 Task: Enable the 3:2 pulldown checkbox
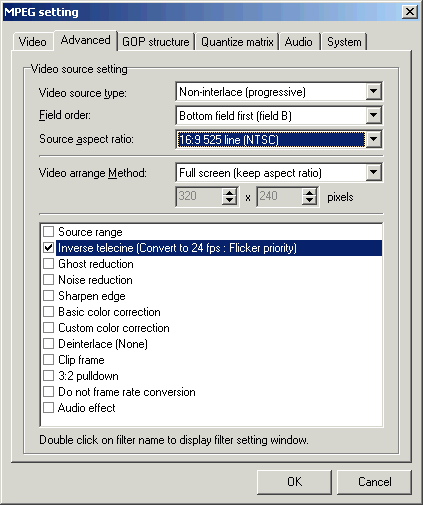pos(49,375)
